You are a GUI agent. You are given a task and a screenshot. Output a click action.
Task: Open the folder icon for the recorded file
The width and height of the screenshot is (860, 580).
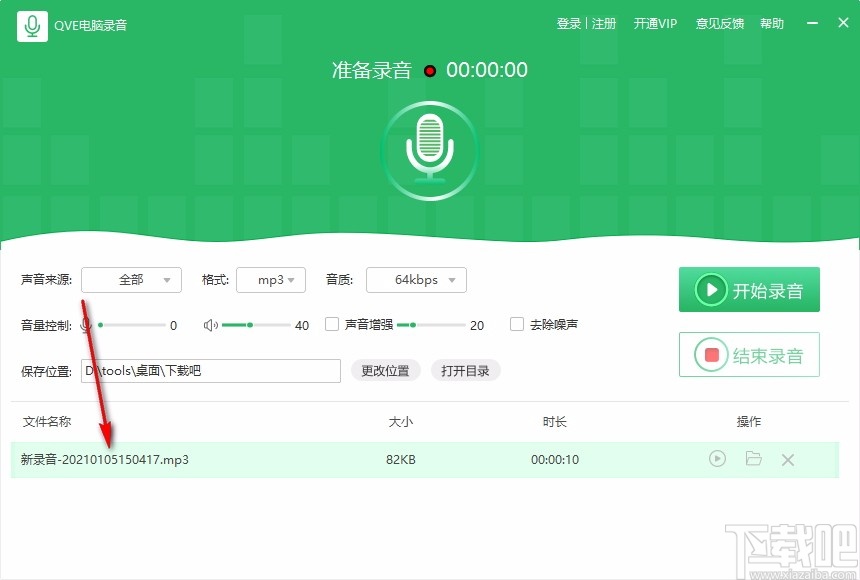click(753, 458)
